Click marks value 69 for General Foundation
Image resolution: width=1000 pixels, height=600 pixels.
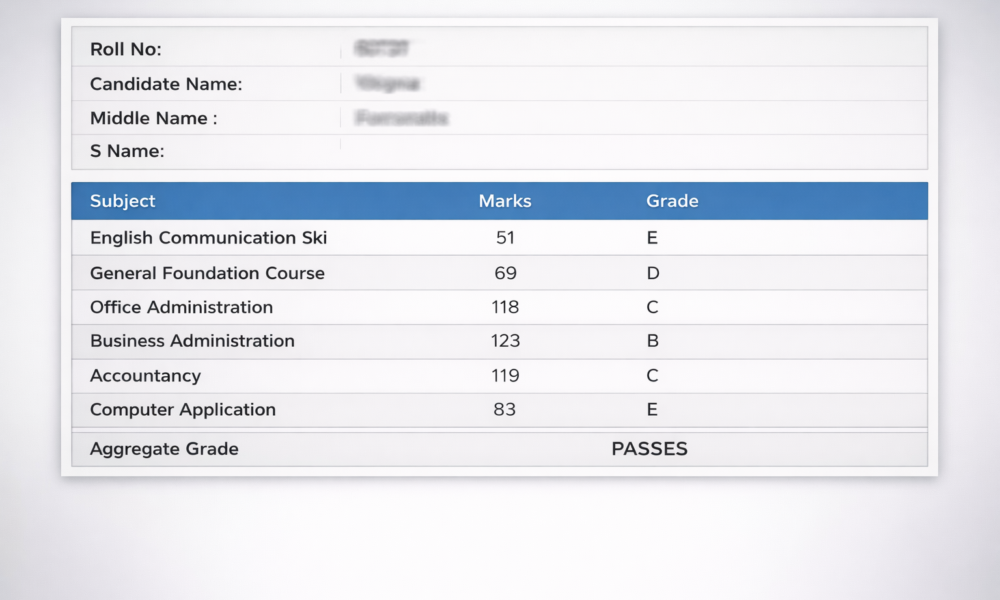click(505, 273)
